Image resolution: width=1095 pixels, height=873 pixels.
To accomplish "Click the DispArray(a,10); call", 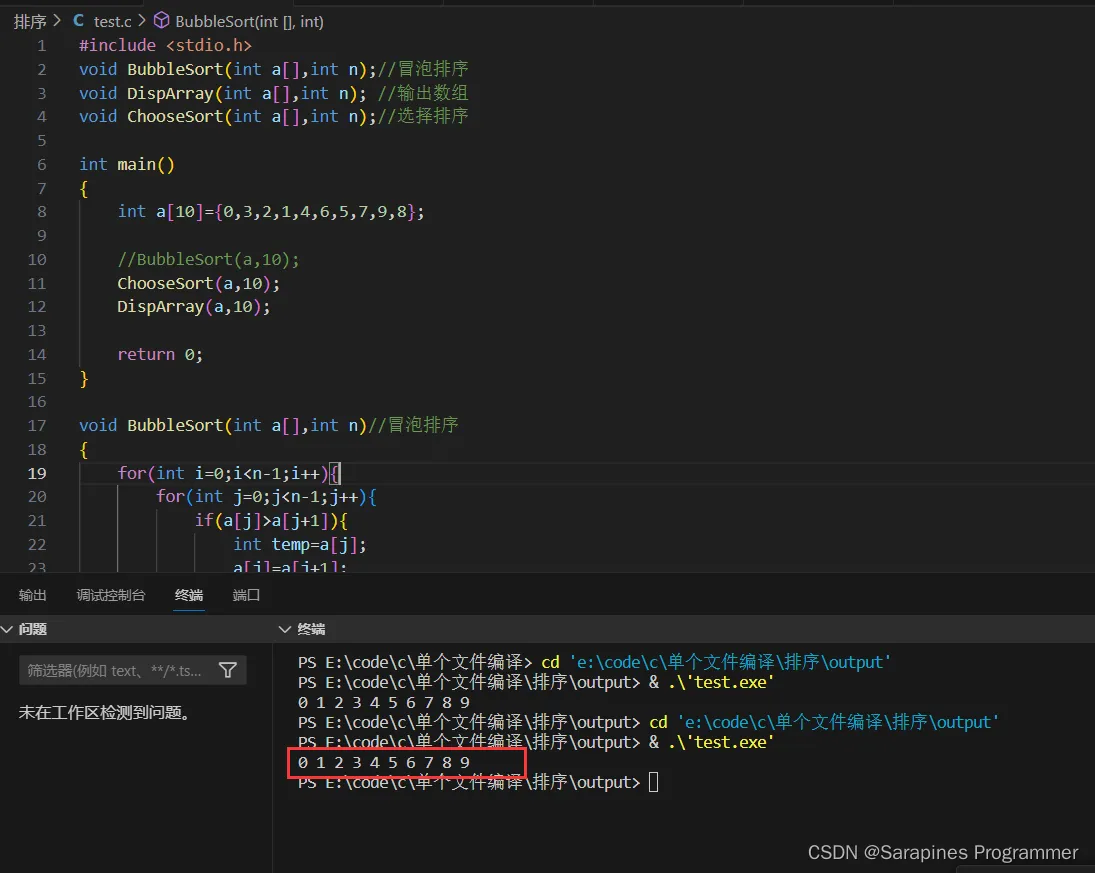I will tap(193, 307).
